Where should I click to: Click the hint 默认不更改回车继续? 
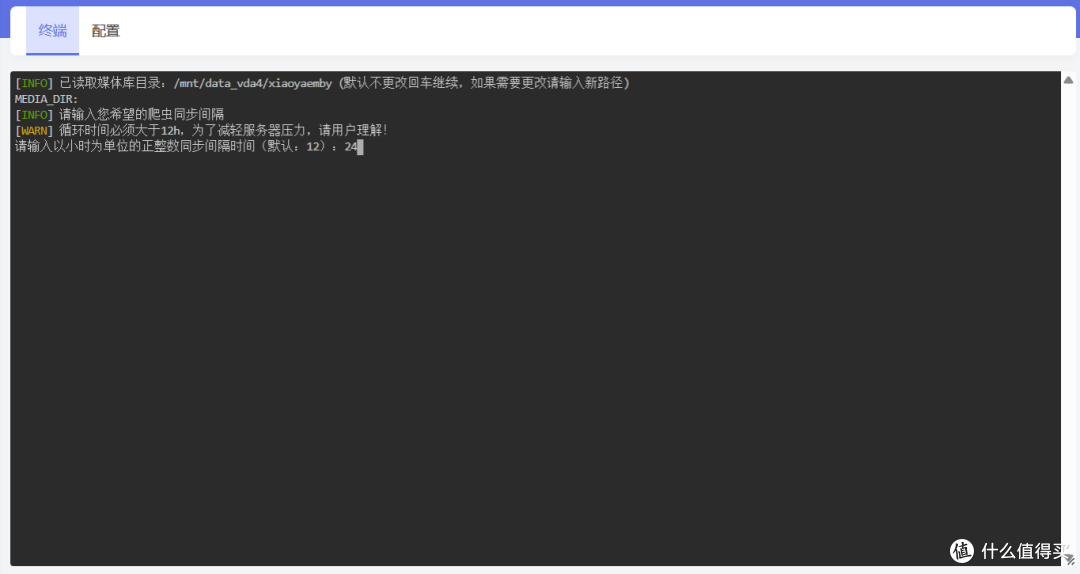(x=401, y=83)
